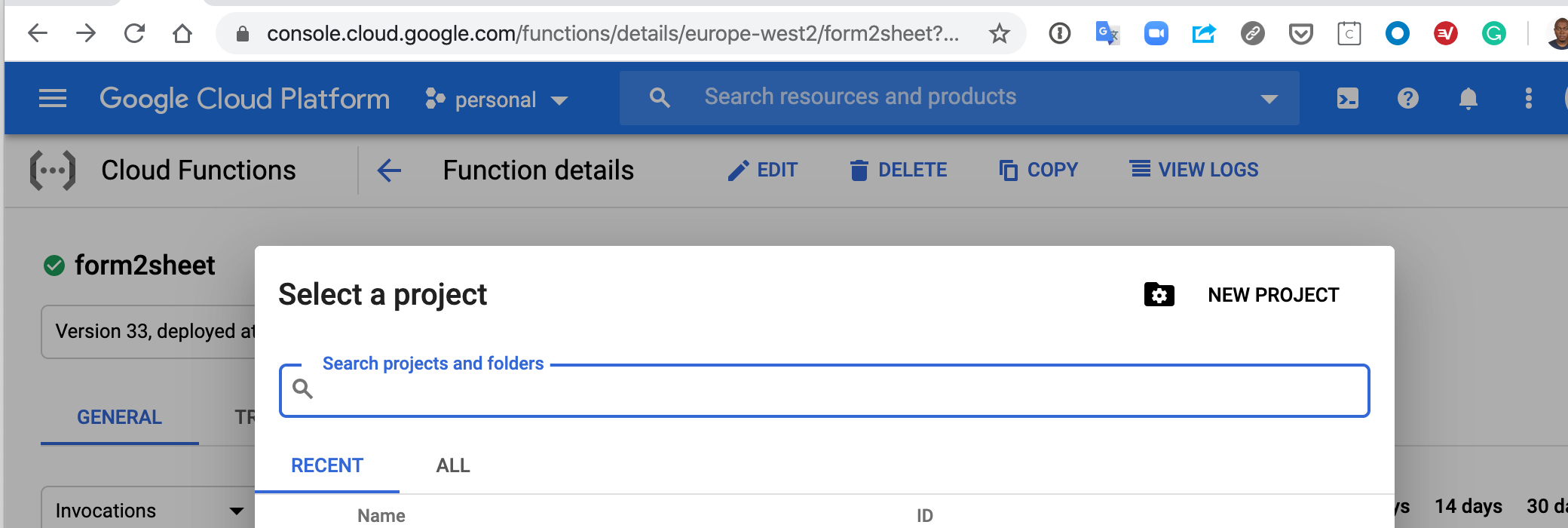Open the Google Translate extension

1107,33
